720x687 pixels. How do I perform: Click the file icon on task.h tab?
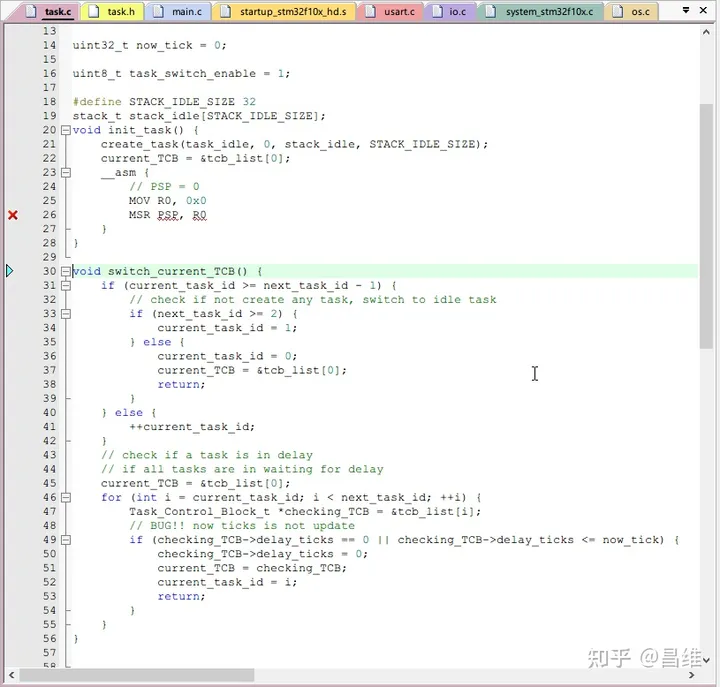click(x=94, y=11)
